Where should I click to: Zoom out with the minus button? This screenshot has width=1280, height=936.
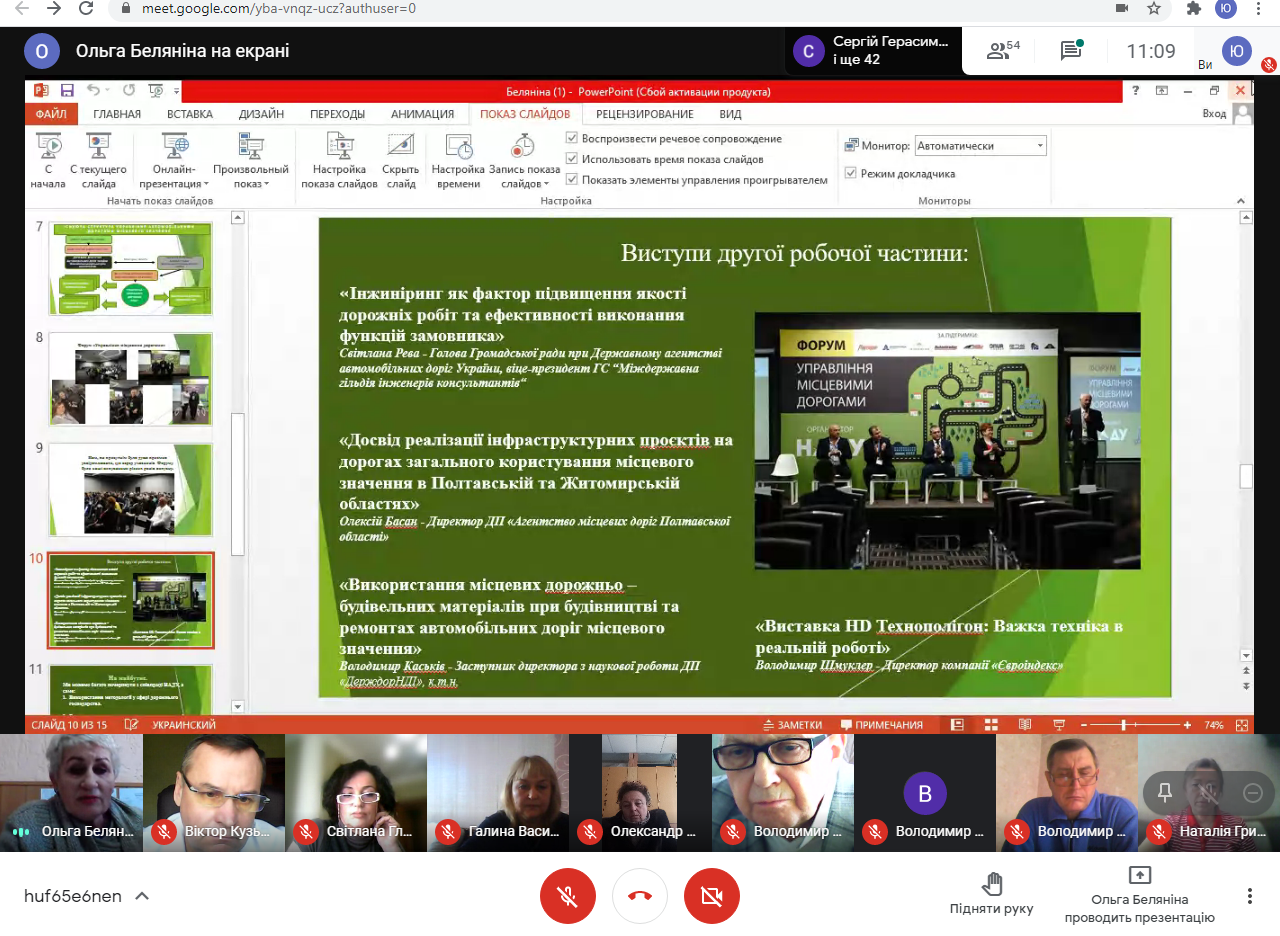coord(1084,725)
